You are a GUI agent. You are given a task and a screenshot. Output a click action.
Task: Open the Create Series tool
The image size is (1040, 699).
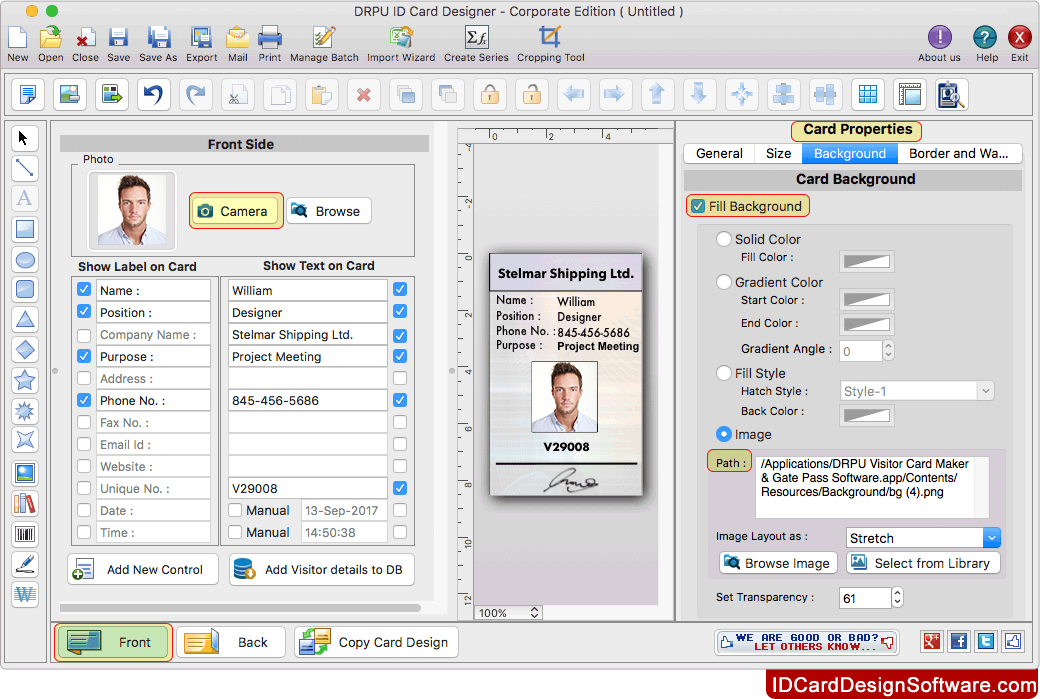point(476,44)
